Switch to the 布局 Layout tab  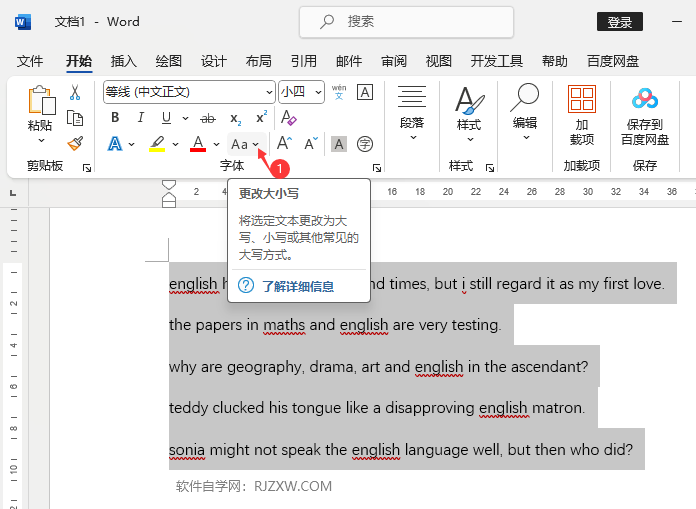(258, 61)
